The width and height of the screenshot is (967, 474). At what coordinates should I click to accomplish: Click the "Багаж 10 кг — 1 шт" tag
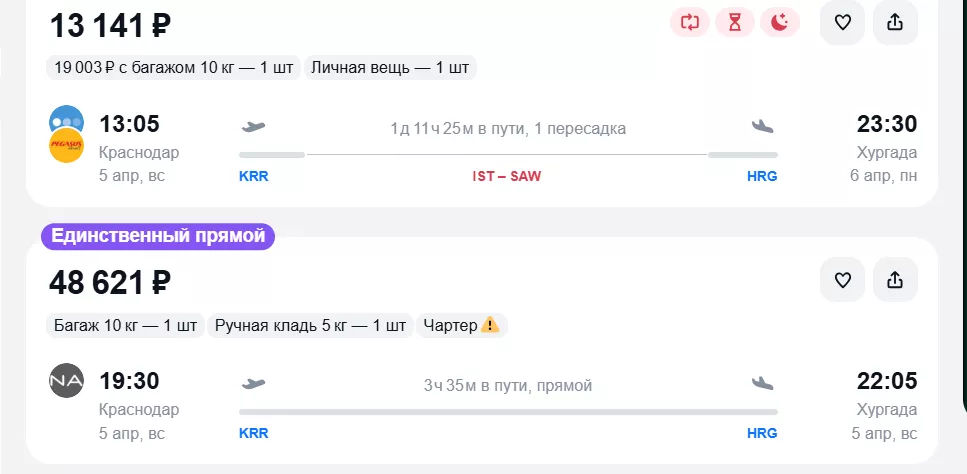pyautogui.click(x=125, y=325)
